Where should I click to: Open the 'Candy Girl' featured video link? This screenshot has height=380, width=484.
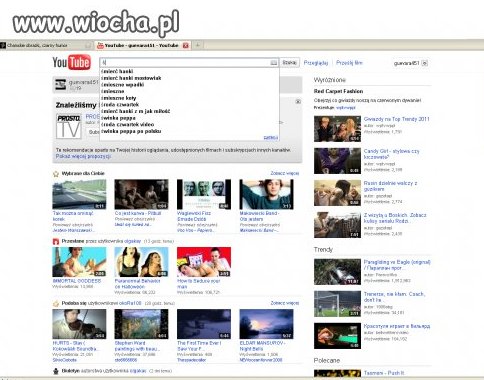pyautogui.click(x=392, y=154)
